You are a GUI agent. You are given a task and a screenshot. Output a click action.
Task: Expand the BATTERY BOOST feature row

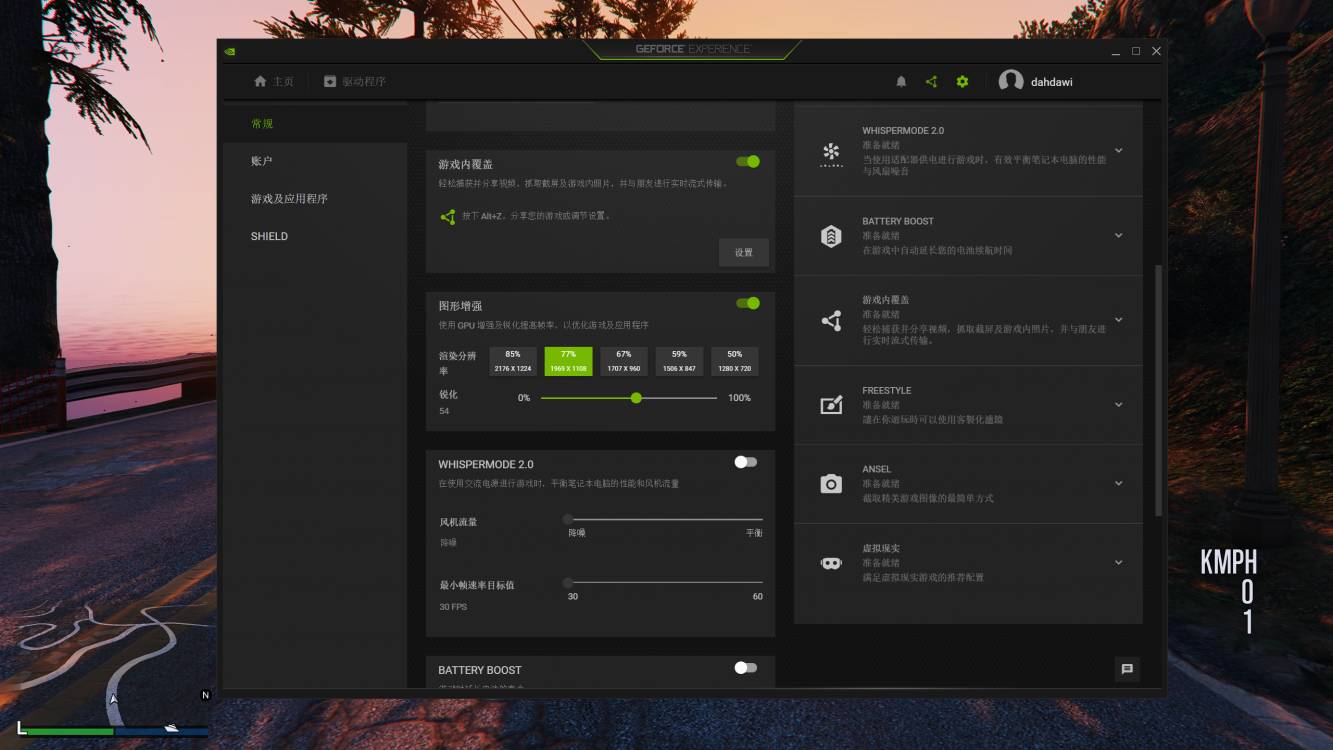coord(1118,236)
